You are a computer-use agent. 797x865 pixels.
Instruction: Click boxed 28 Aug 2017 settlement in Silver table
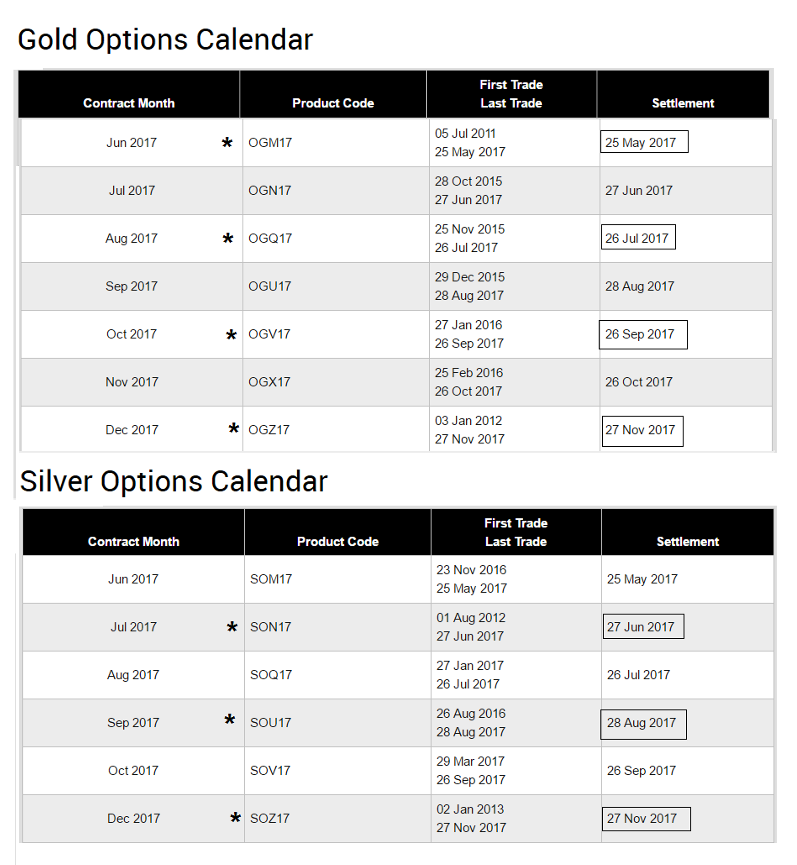(x=642, y=722)
